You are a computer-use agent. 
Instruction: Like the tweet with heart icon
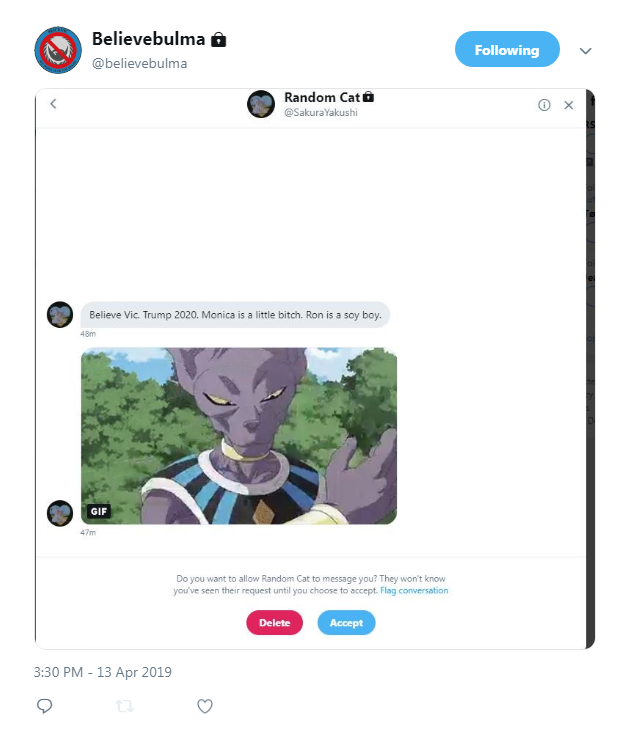205,706
